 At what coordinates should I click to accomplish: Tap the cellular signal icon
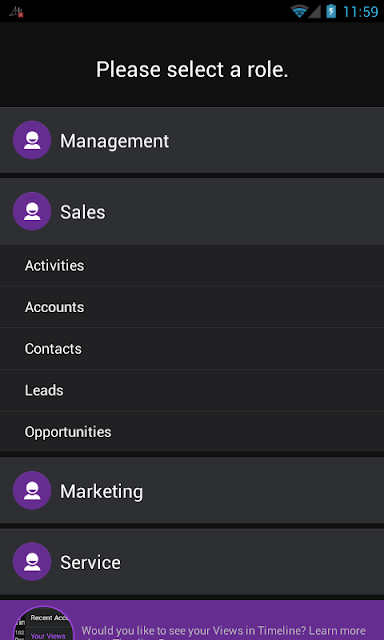pyautogui.click(x=314, y=11)
